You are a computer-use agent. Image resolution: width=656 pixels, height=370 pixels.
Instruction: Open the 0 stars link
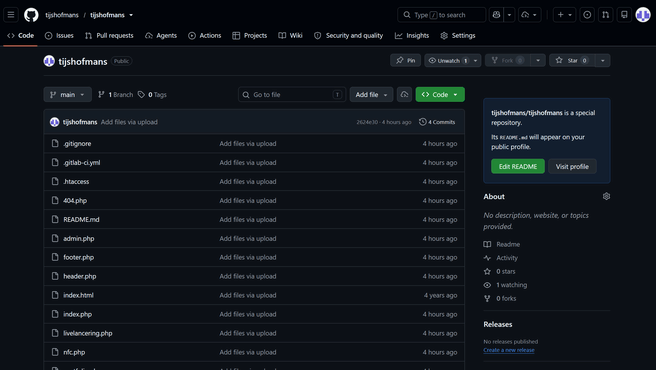[500, 271]
